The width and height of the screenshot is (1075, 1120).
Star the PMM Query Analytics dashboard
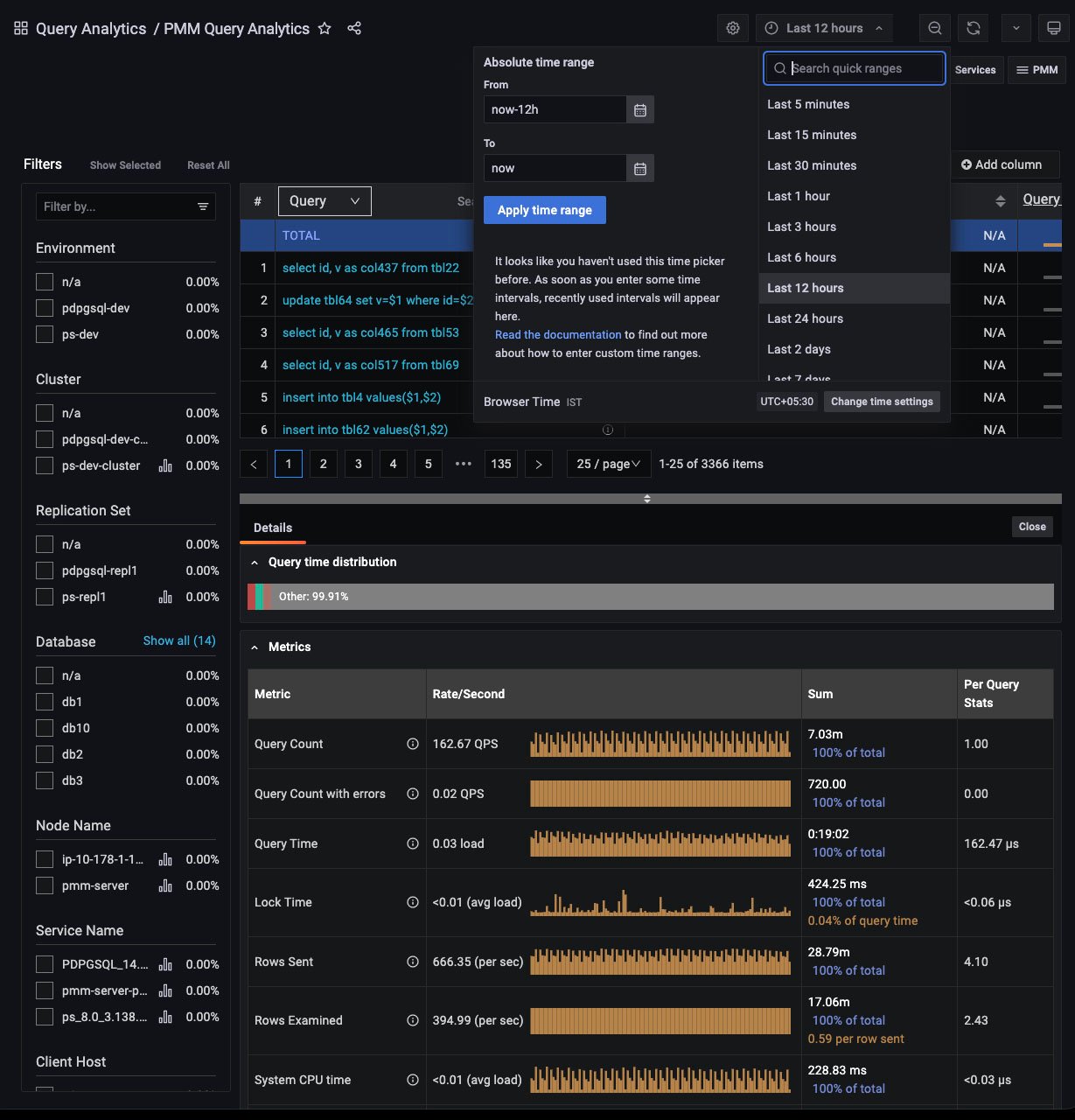[x=325, y=28]
